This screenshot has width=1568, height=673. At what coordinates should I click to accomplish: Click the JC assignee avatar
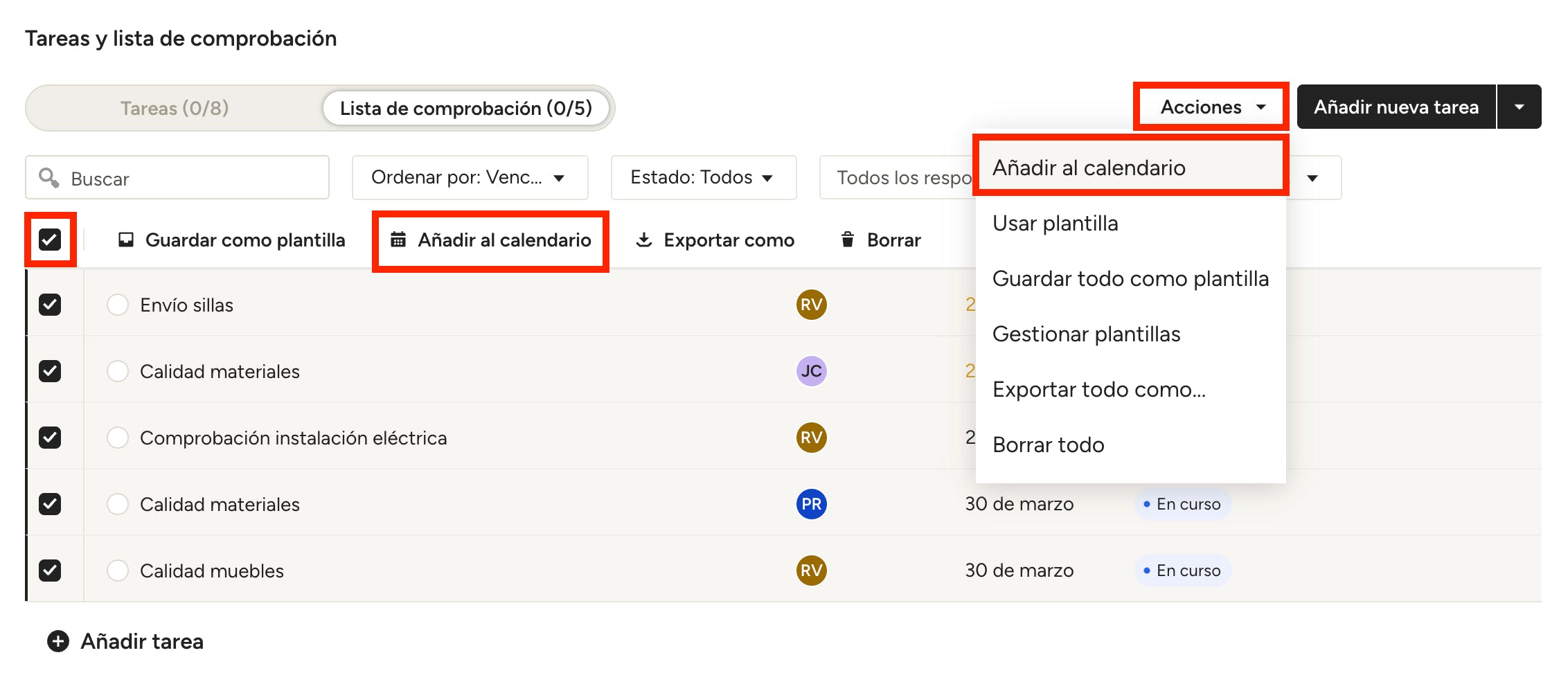point(811,371)
